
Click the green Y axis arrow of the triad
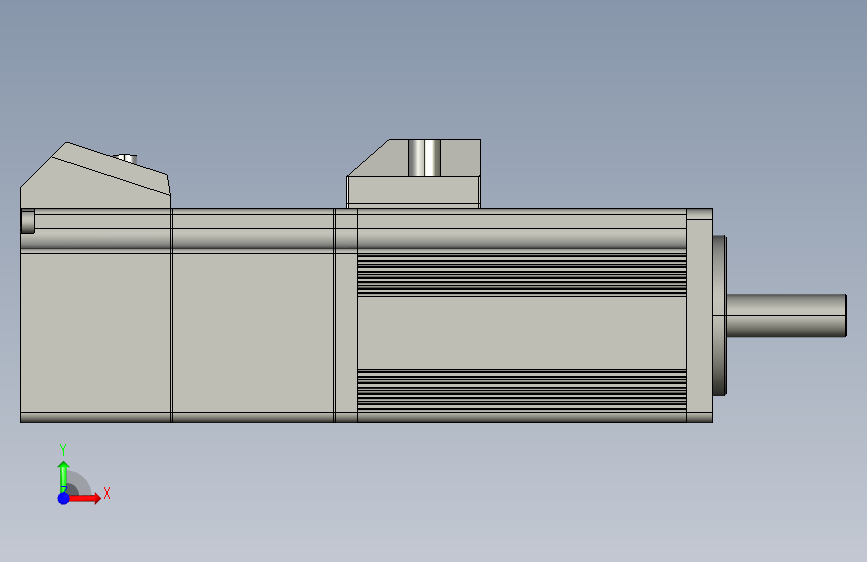pos(64,476)
